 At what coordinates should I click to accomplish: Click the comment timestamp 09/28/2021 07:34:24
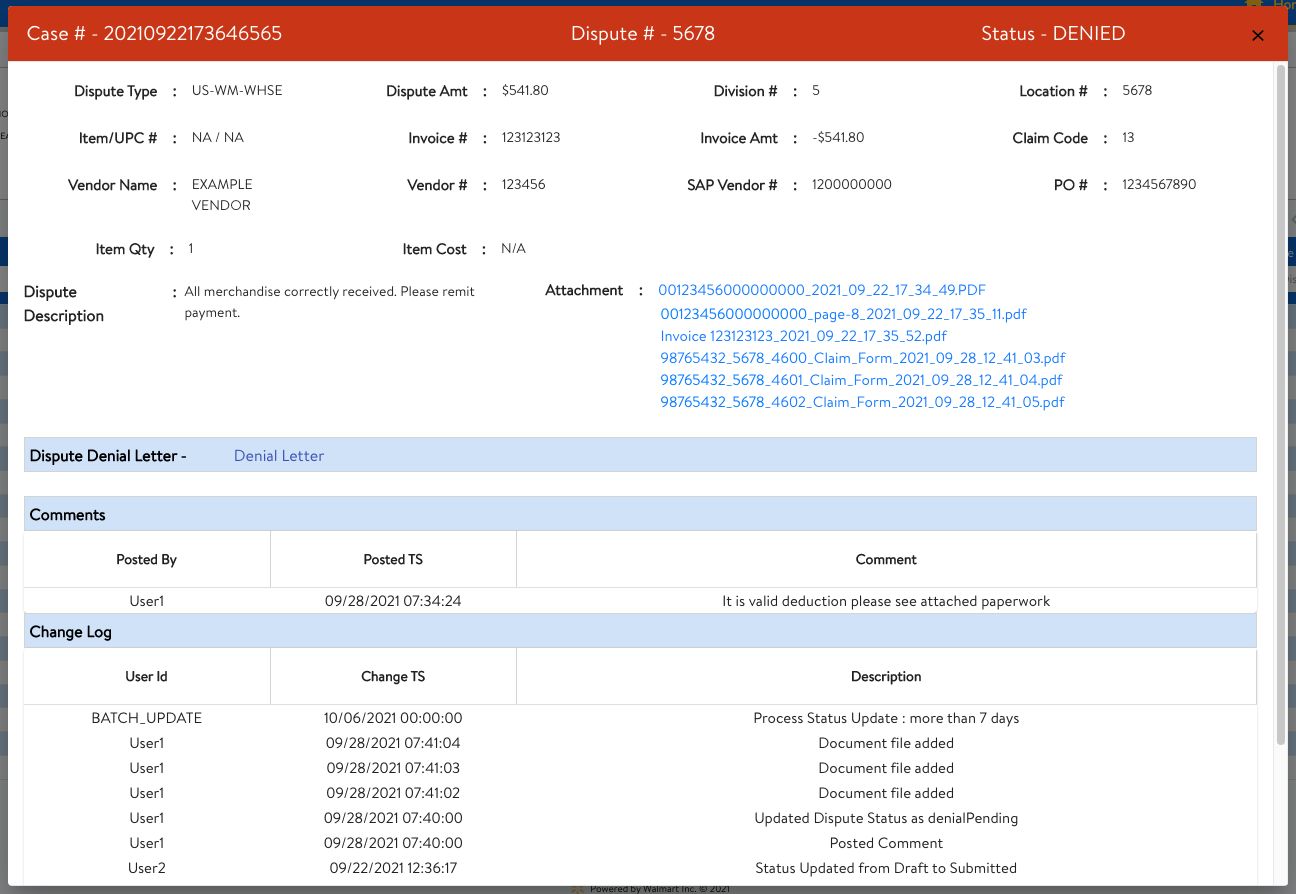click(393, 601)
